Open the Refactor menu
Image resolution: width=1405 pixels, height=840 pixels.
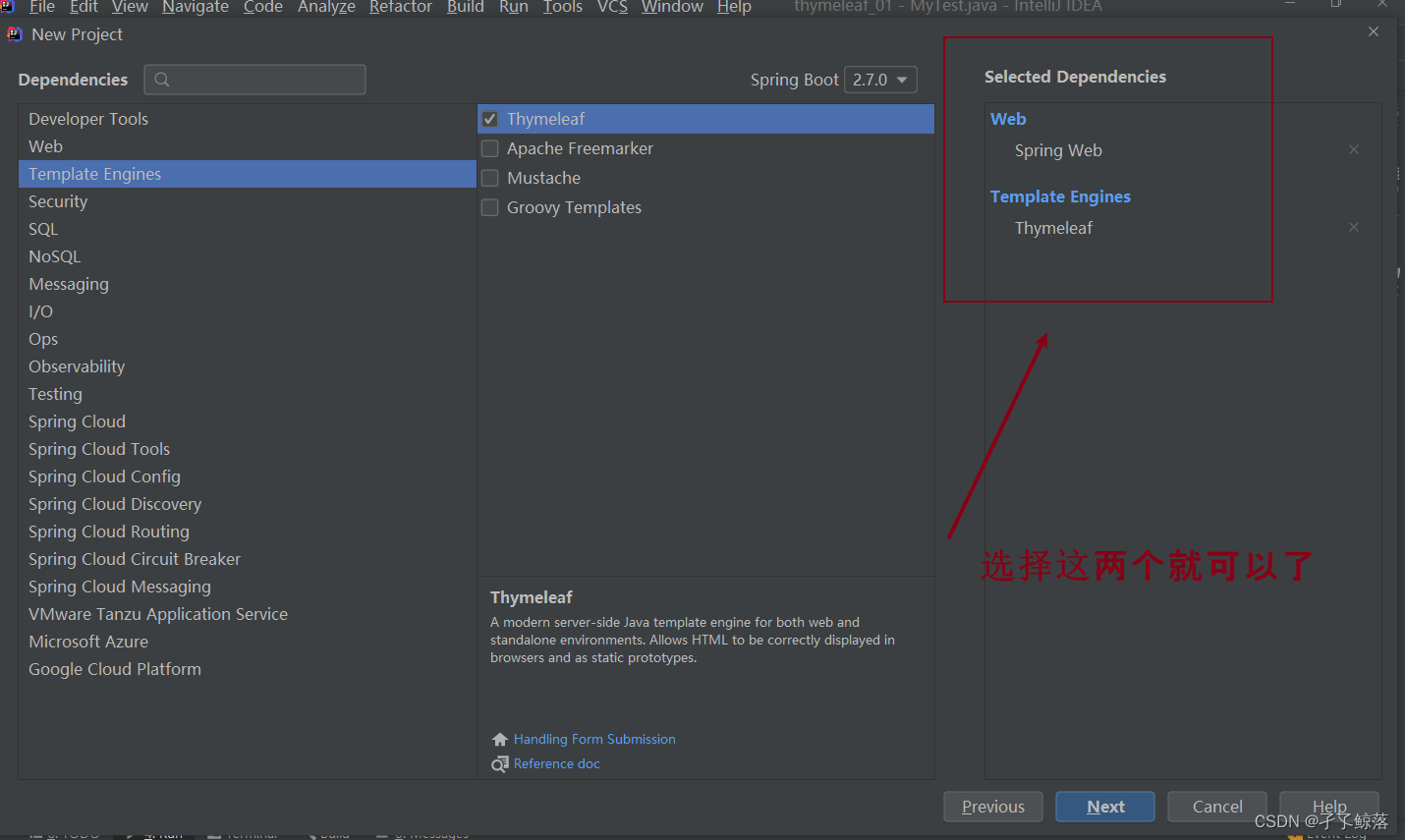(401, 7)
